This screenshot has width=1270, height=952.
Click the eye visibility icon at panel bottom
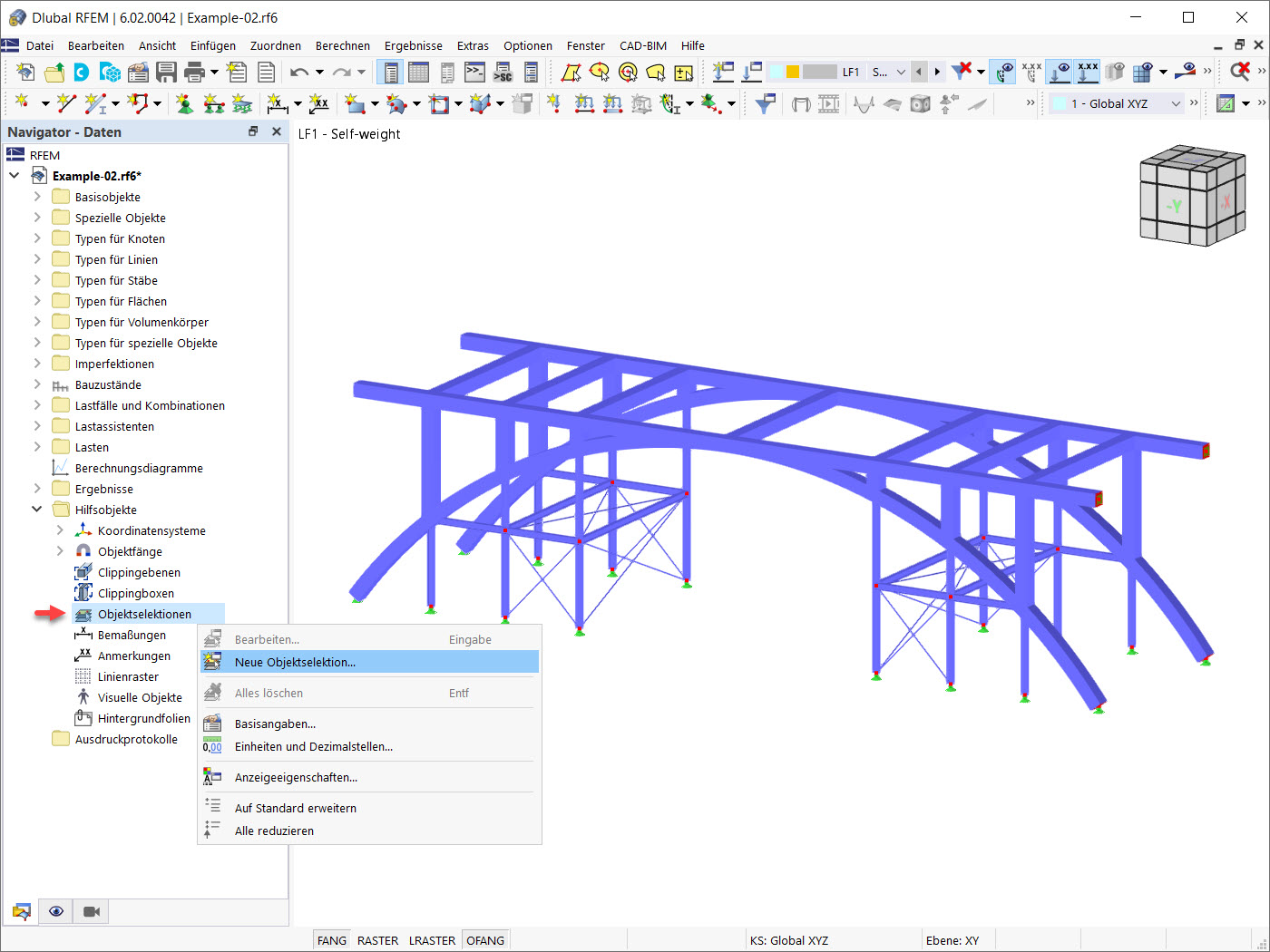coord(55,911)
